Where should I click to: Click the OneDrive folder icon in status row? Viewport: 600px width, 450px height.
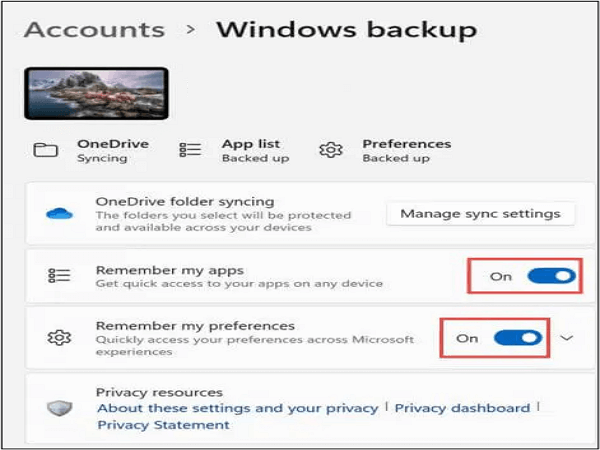[x=46, y=150]
